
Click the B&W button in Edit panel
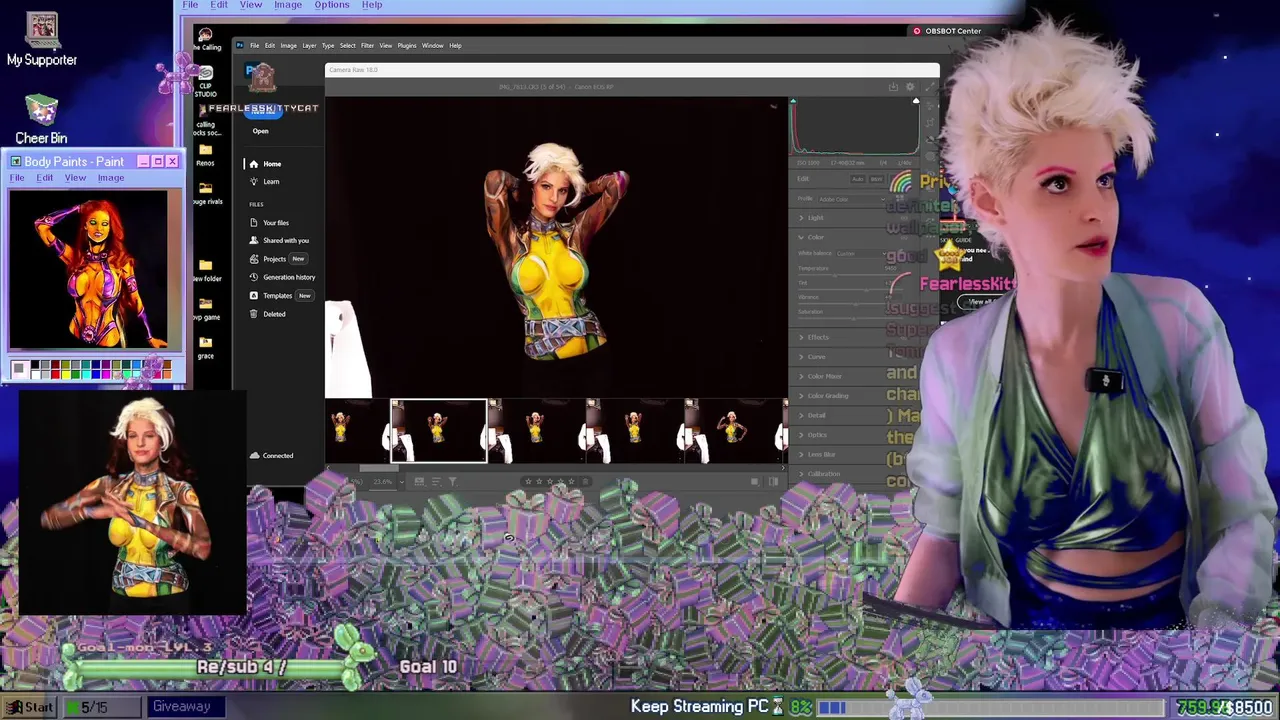(x=876, y=179)
